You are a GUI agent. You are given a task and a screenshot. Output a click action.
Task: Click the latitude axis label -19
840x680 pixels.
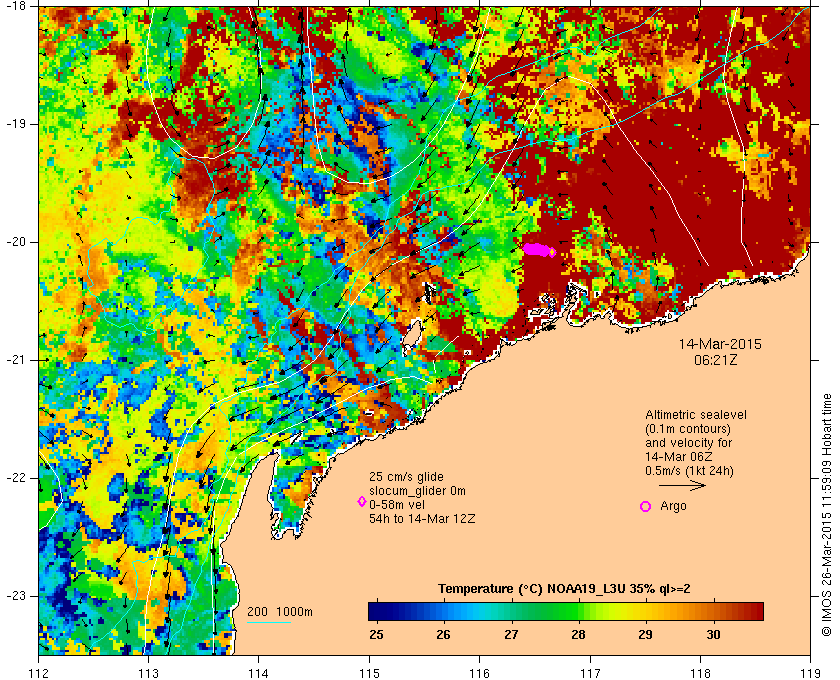point(15,124)
